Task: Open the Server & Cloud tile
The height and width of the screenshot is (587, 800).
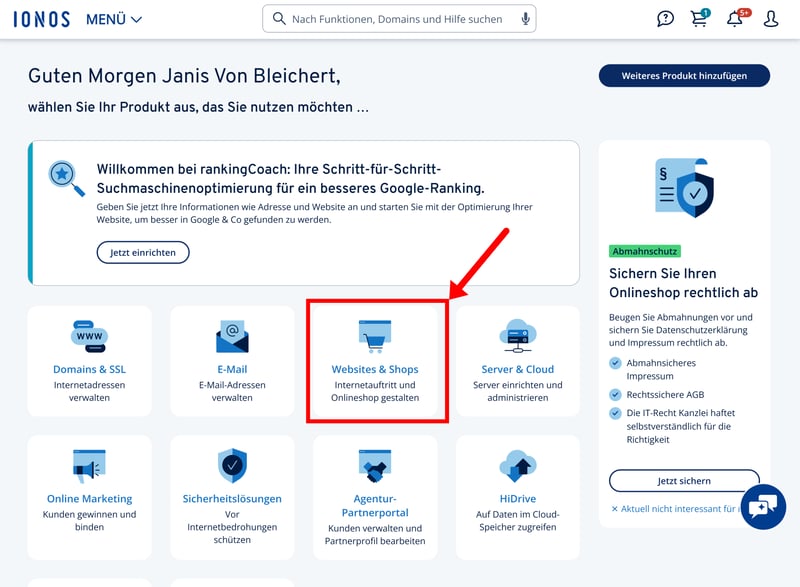Action: [x=517, y=360]
